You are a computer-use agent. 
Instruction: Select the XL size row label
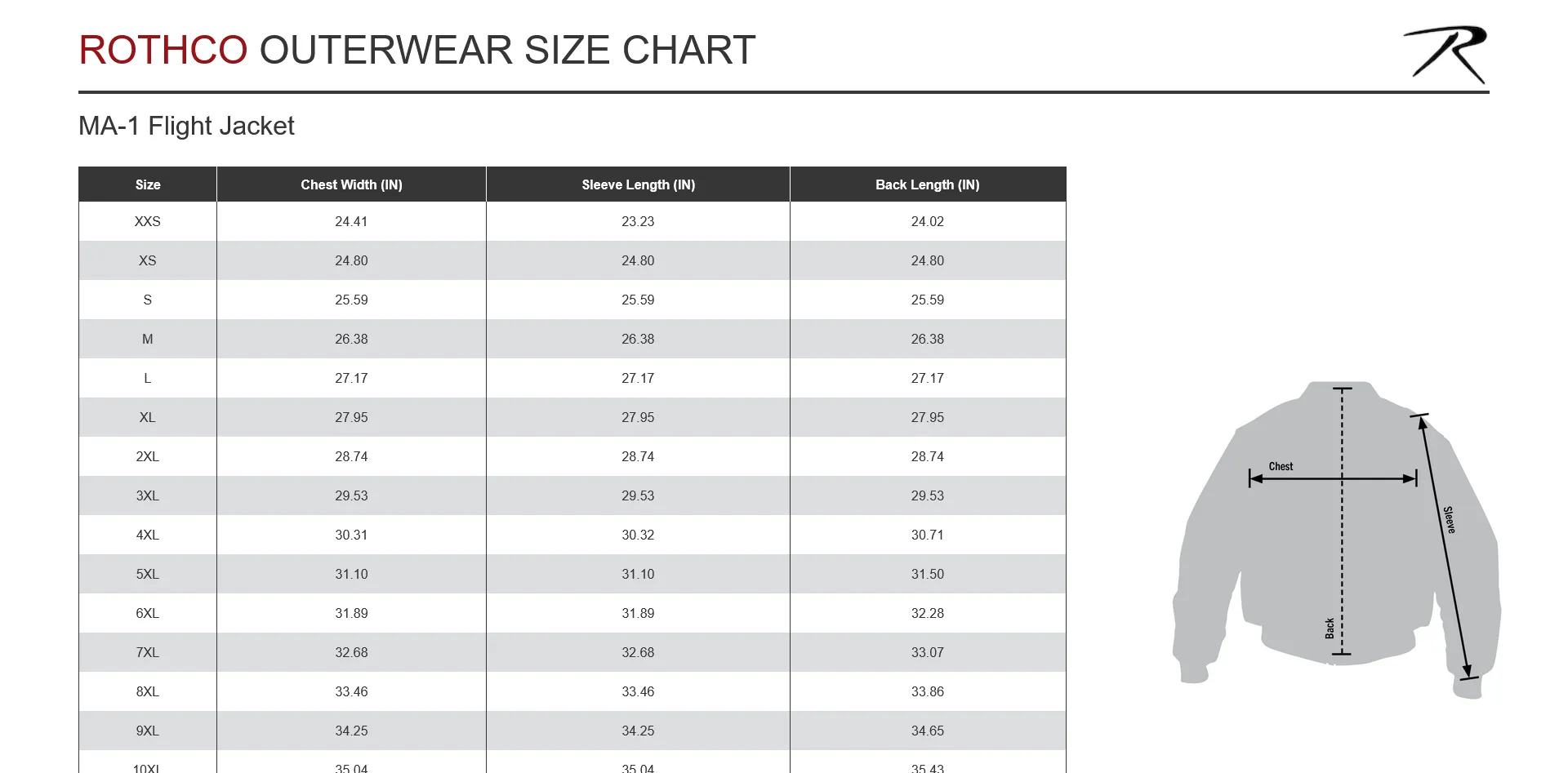coord(148,417)
